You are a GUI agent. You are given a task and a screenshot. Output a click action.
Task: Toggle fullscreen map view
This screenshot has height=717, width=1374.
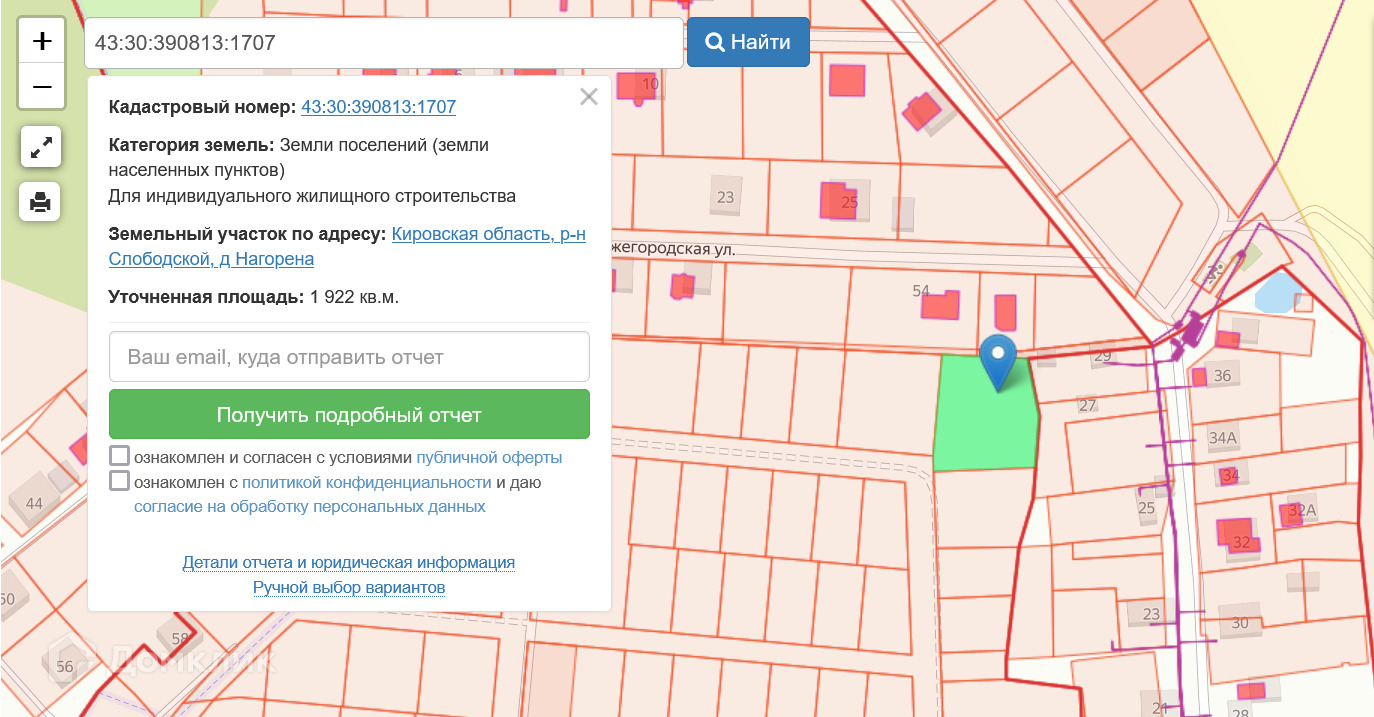[41, 148]
